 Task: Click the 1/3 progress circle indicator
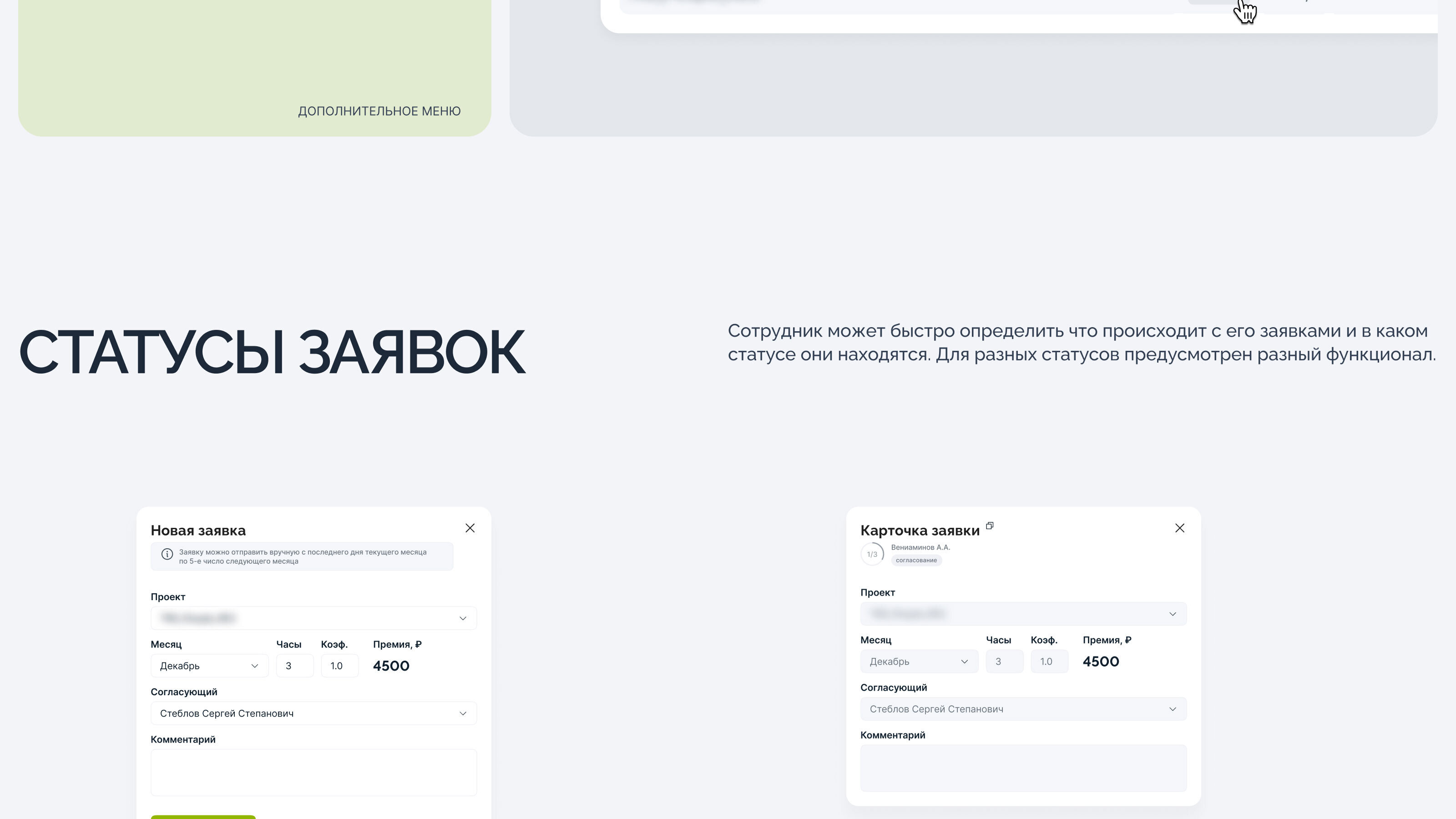tap(872, 555)
